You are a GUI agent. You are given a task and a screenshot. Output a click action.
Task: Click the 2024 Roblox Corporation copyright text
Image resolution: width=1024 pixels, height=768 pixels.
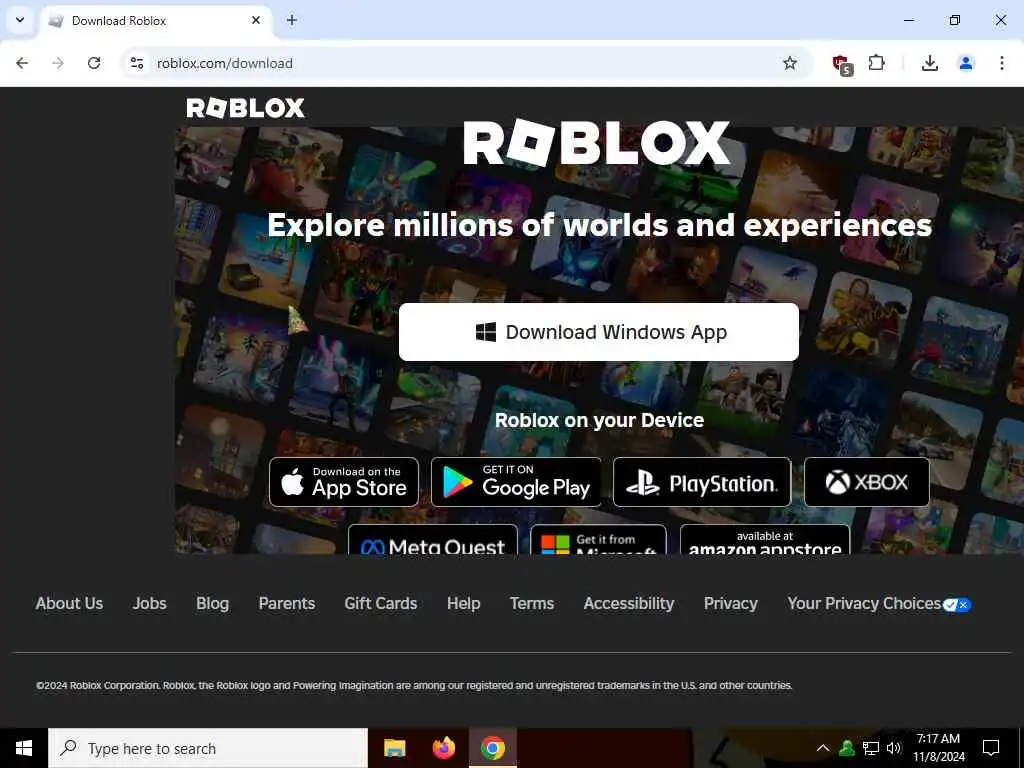(x=414, y=685)
